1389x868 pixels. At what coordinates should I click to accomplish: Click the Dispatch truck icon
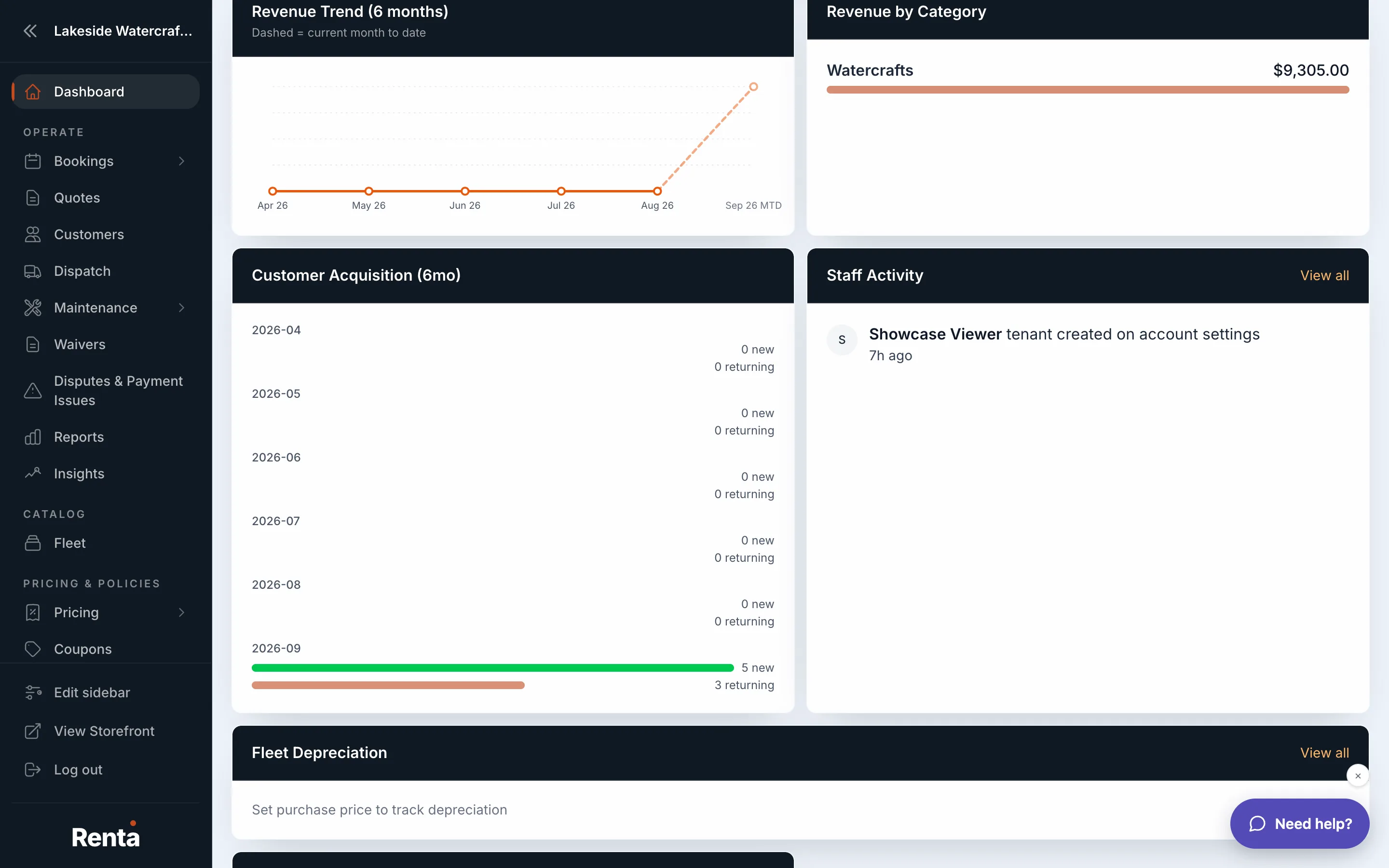pos(33,271)
